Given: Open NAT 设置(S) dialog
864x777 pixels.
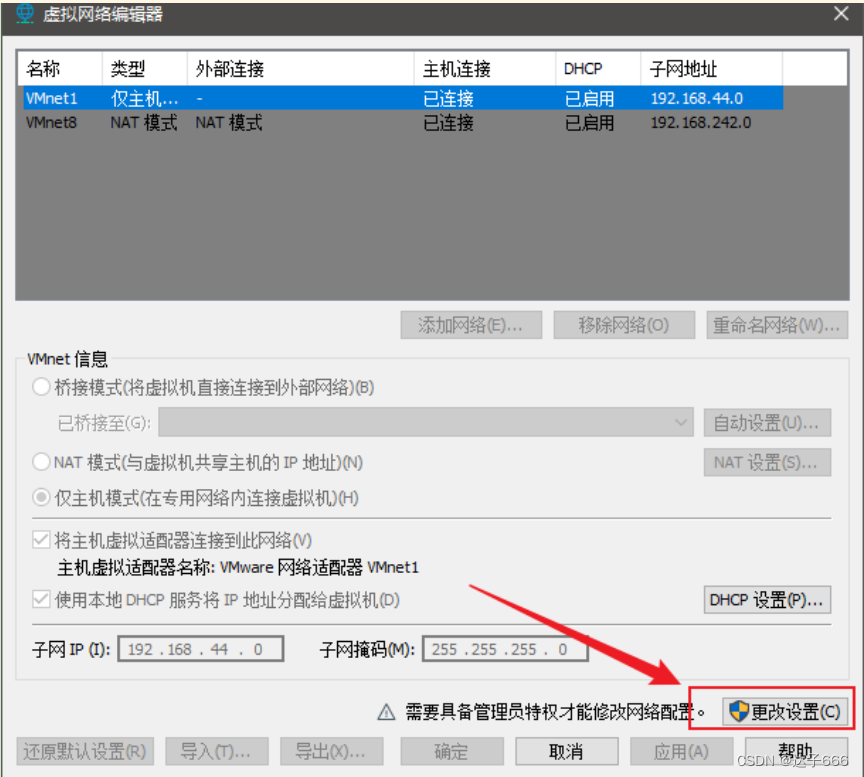Looking at the screenshot, I should pos(767,462).
